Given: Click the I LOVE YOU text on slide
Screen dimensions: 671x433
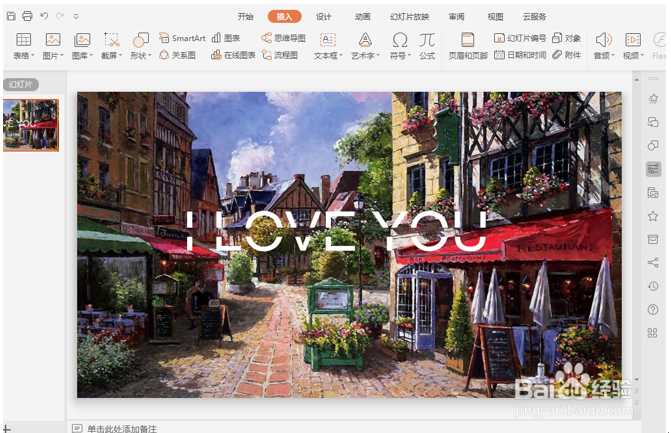Looking at the screenshot, I should [x=336, y=231].
